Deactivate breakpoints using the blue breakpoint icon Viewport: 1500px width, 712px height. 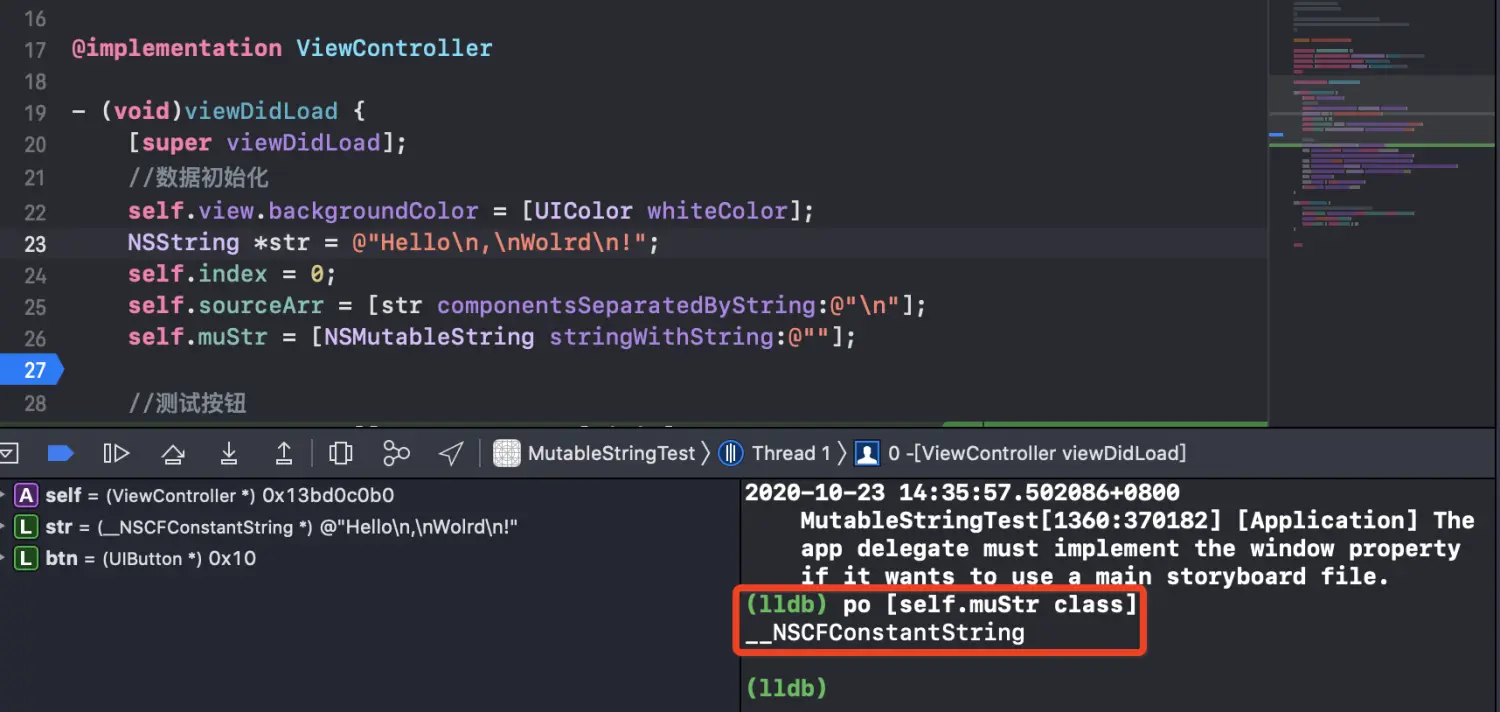(x=61, y=454)
